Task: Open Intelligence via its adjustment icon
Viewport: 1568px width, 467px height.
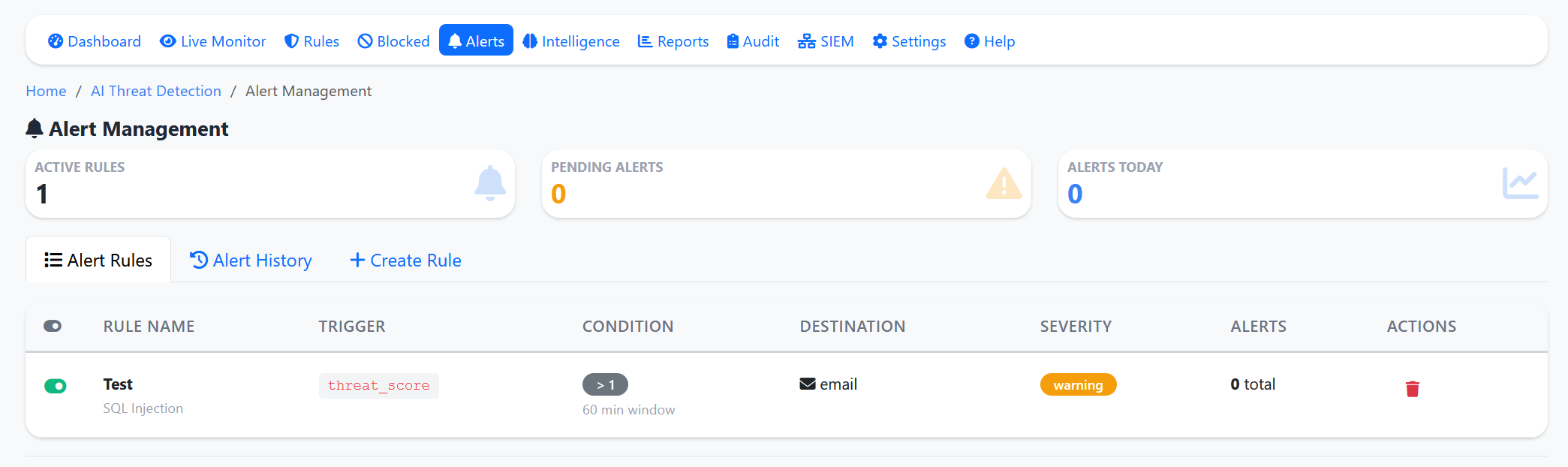Action: click(x=530, y=41)
